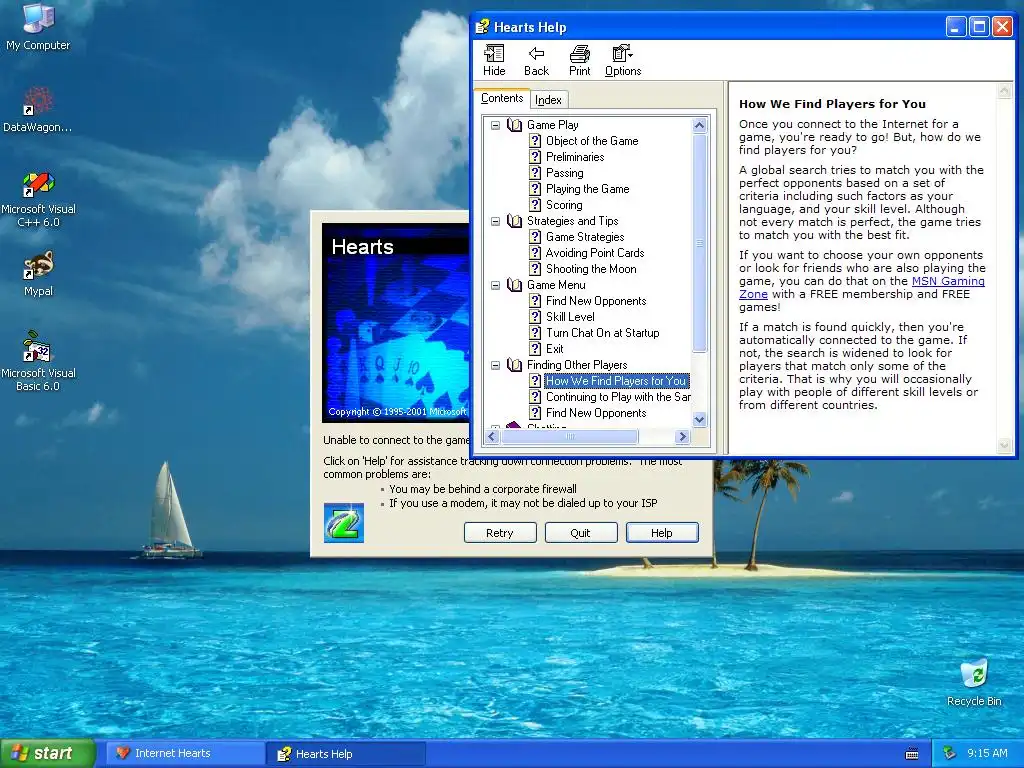Click contents tree horizontal scroll right arrow
Image resolution: width=1024 pixels, height=768 pixels.
pos(682,436)
